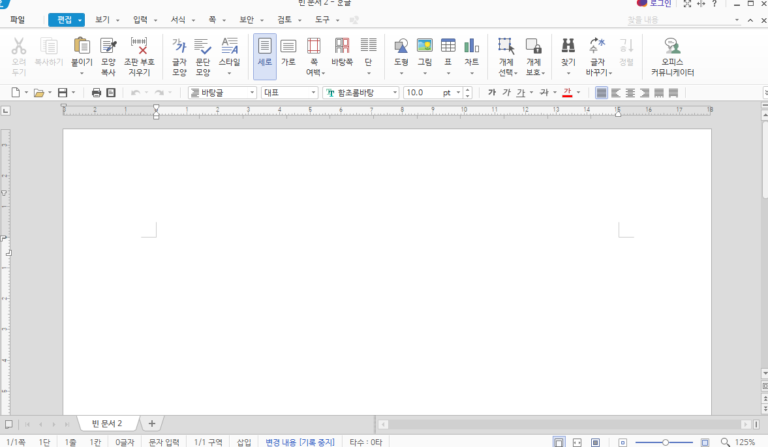The height and width of the screenshot is (447, 768).
Task: Enable right alignment
Action: [645, 93]
